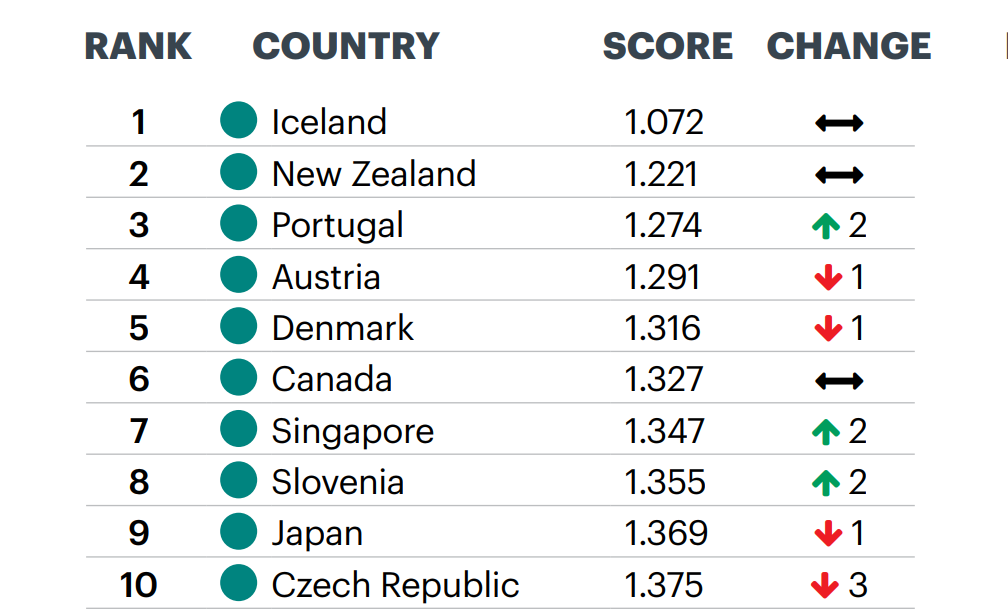Click the red down arrow in Japan row
Screen dimensions: 1008x615
click(828, 534)
